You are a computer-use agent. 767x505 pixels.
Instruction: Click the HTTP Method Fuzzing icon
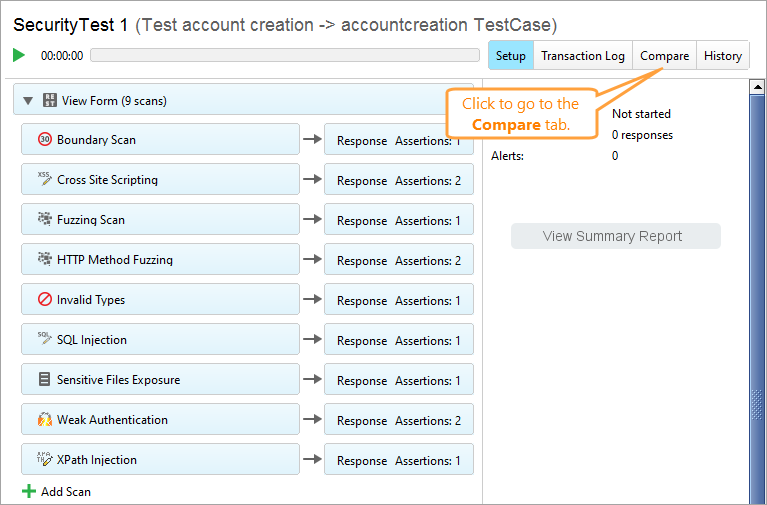(45, 258)
